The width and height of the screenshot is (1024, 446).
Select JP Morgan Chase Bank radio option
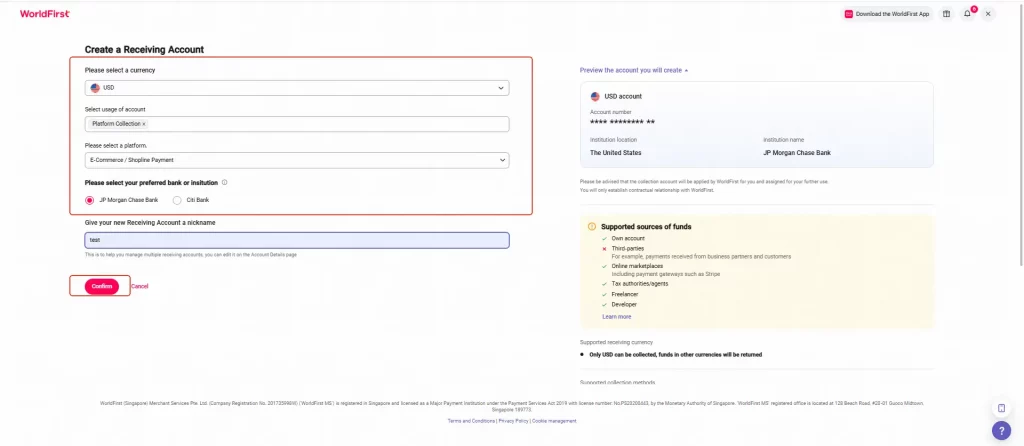(90, 200)
